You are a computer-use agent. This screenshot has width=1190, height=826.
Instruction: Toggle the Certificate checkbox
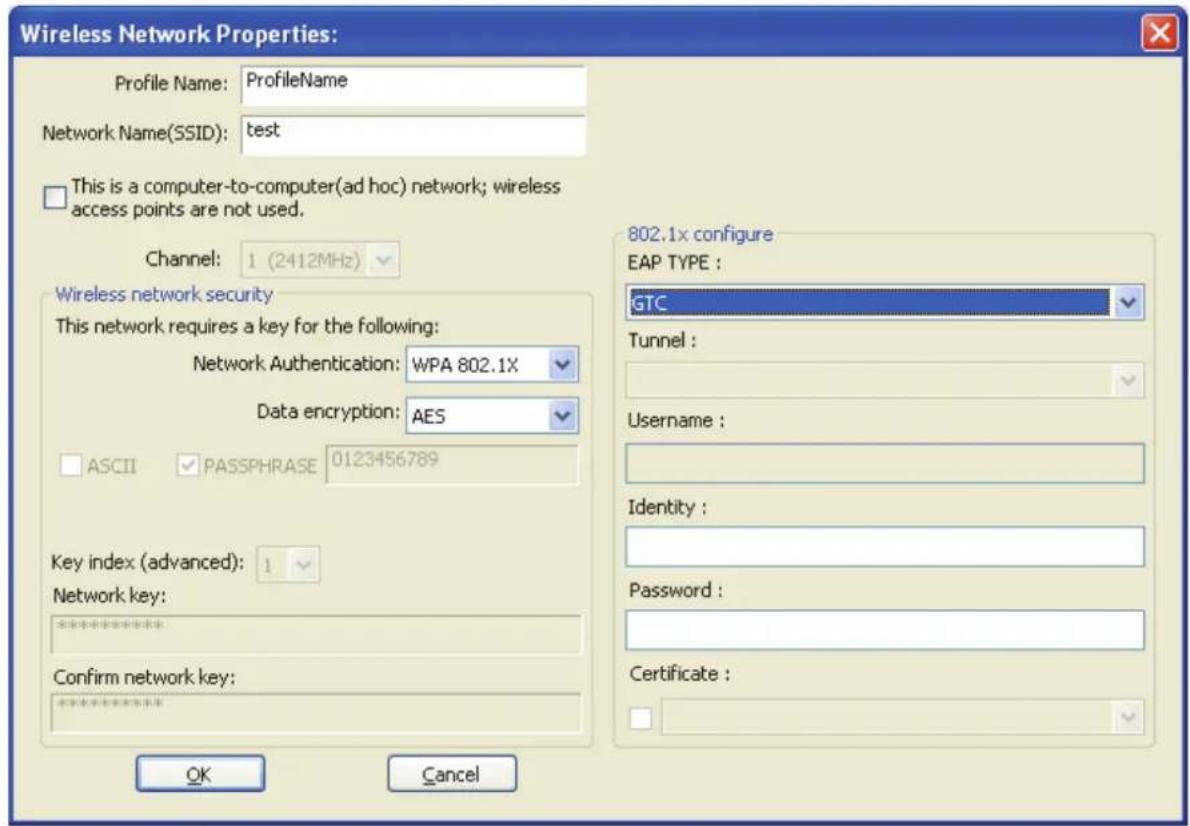point(641,717)
